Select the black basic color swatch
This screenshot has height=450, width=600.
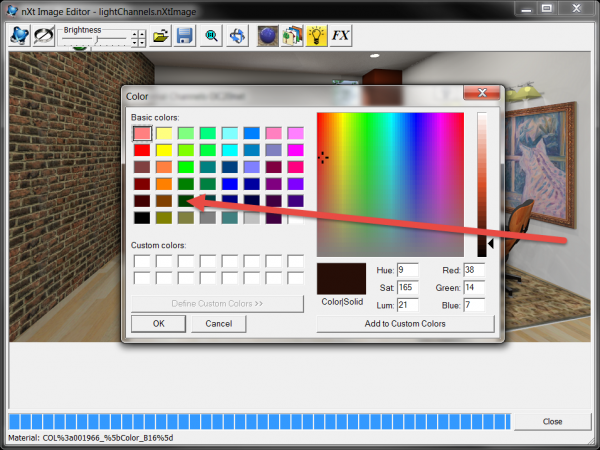click(x=142, y=218)
